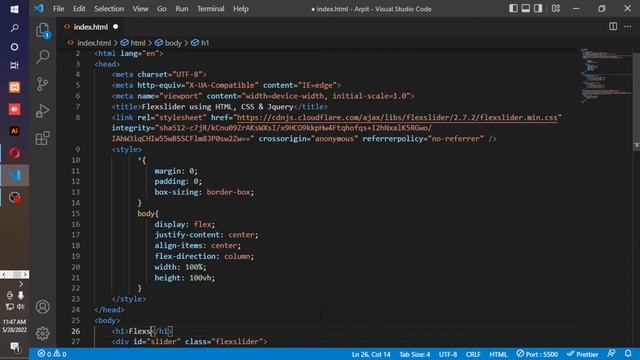Click Port : 5500 Live Server status

point(537,354)
